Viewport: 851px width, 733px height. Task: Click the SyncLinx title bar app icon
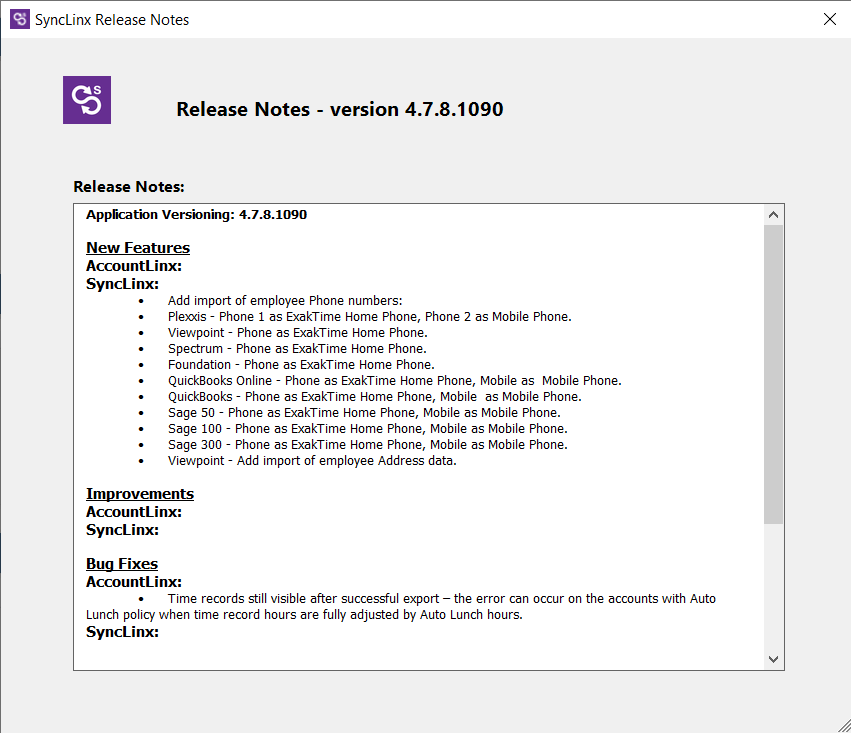point(20,20)
